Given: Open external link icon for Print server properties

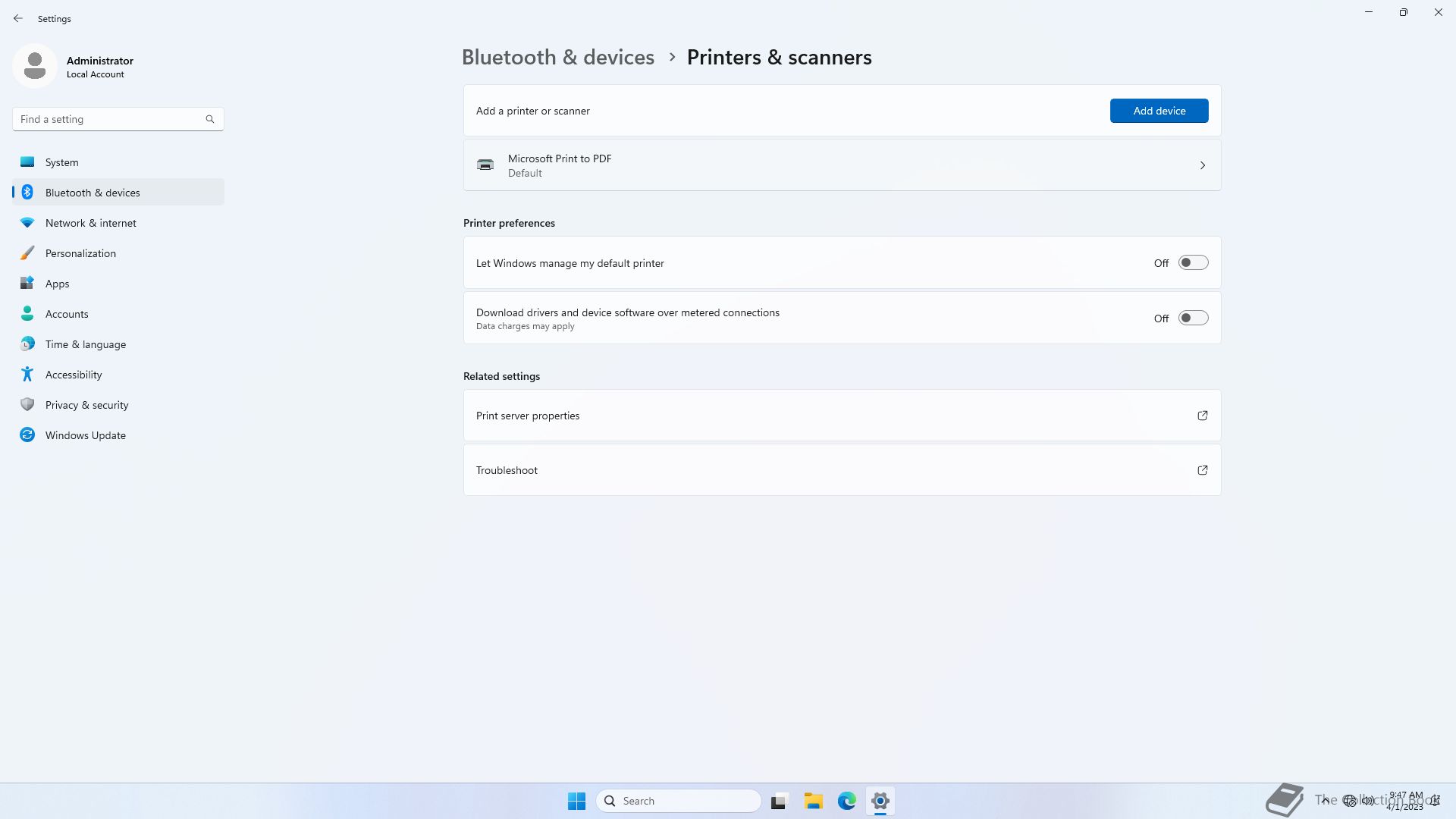Looking at the screenshot, I should 1203,416.
